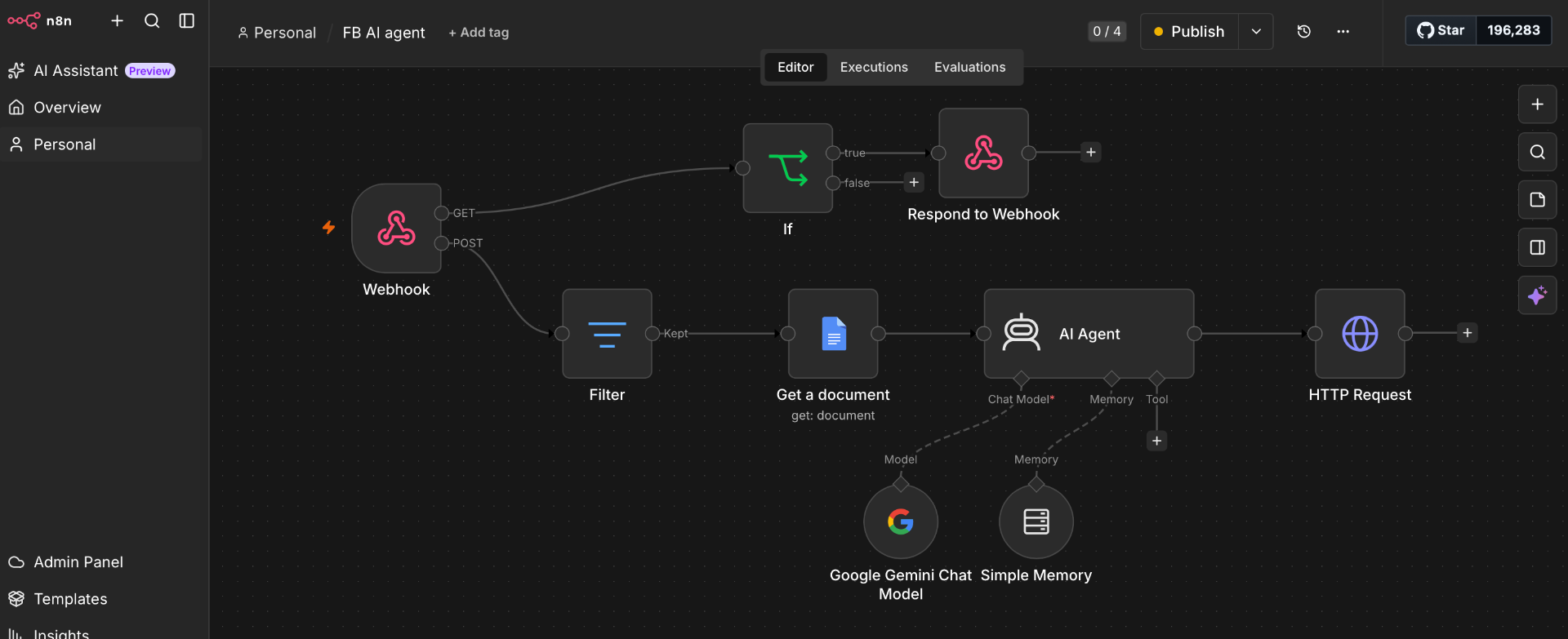Add node on the If false branch
The image size is (1568, 639).
point(914,183)
